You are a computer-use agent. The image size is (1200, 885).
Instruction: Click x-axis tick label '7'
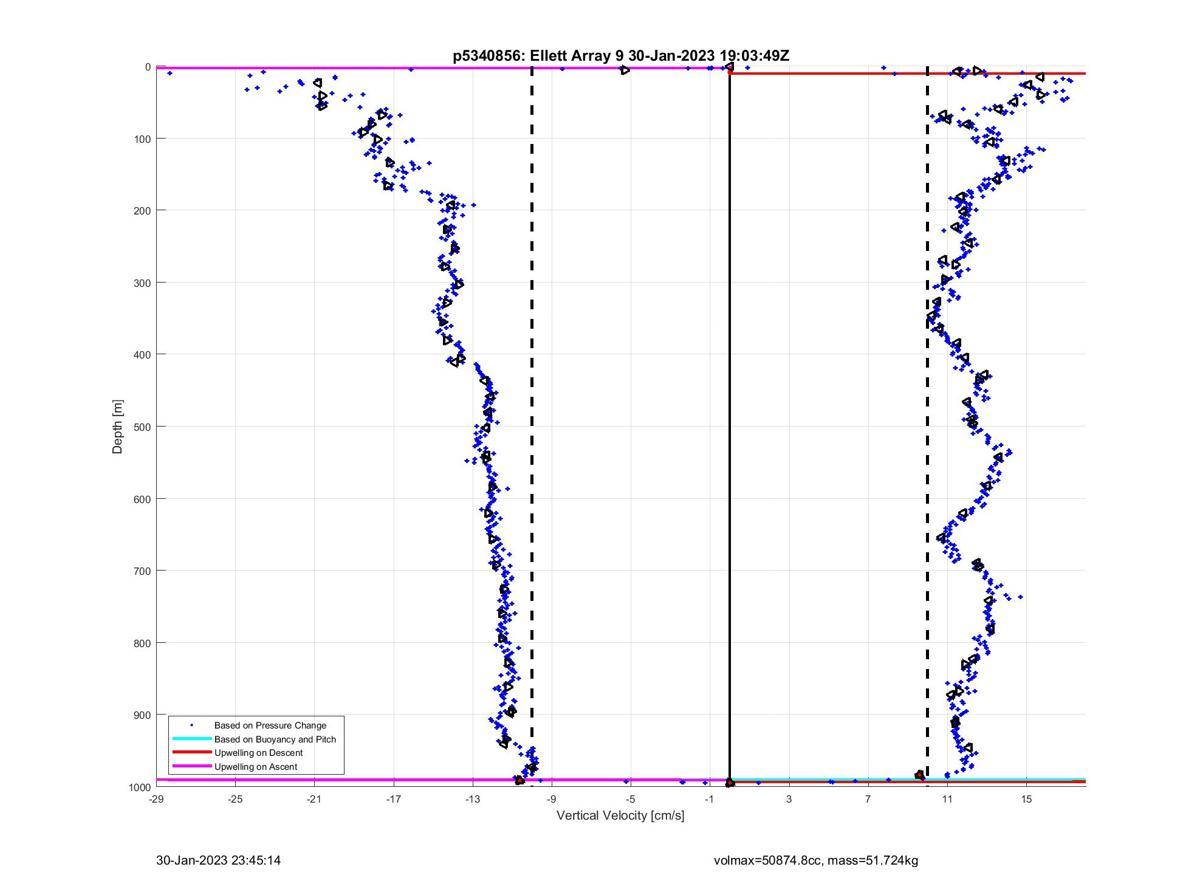click(x=868, y=798)
